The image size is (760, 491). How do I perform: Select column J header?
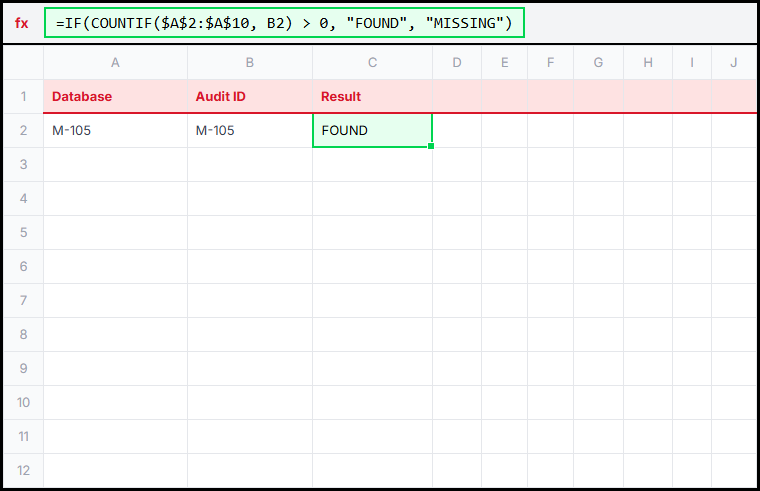click(733, 63)
